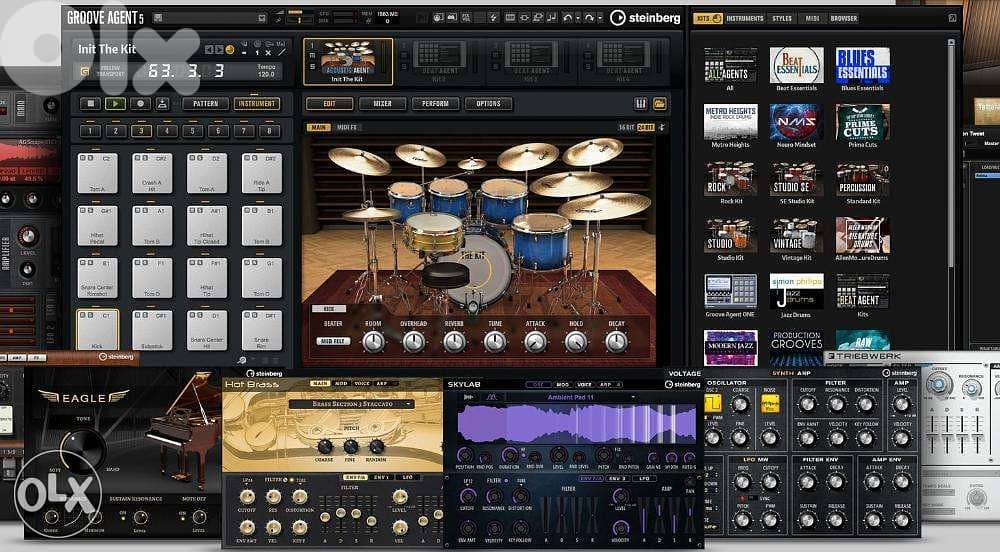Select pad group 3
The width and height of the screenshot is (1000, 552).
[x=141, y=131]
